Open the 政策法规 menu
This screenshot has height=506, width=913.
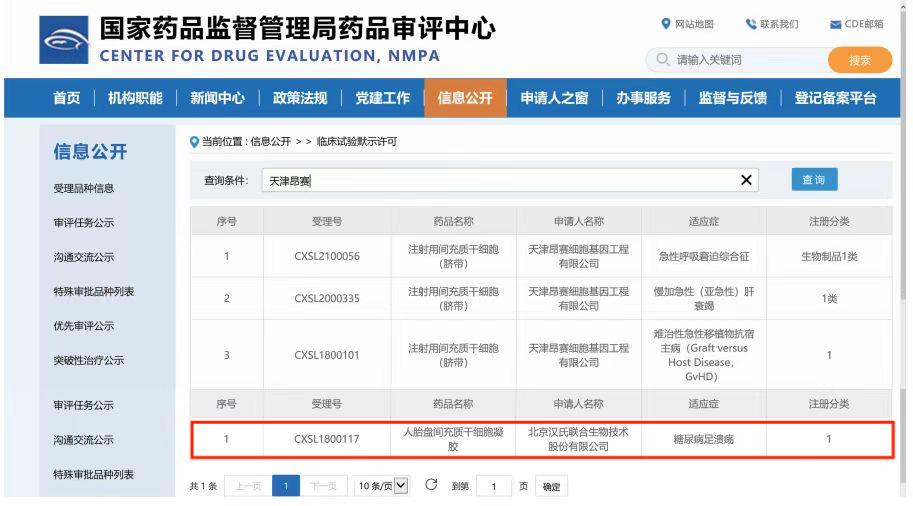(x=300, y=98)
